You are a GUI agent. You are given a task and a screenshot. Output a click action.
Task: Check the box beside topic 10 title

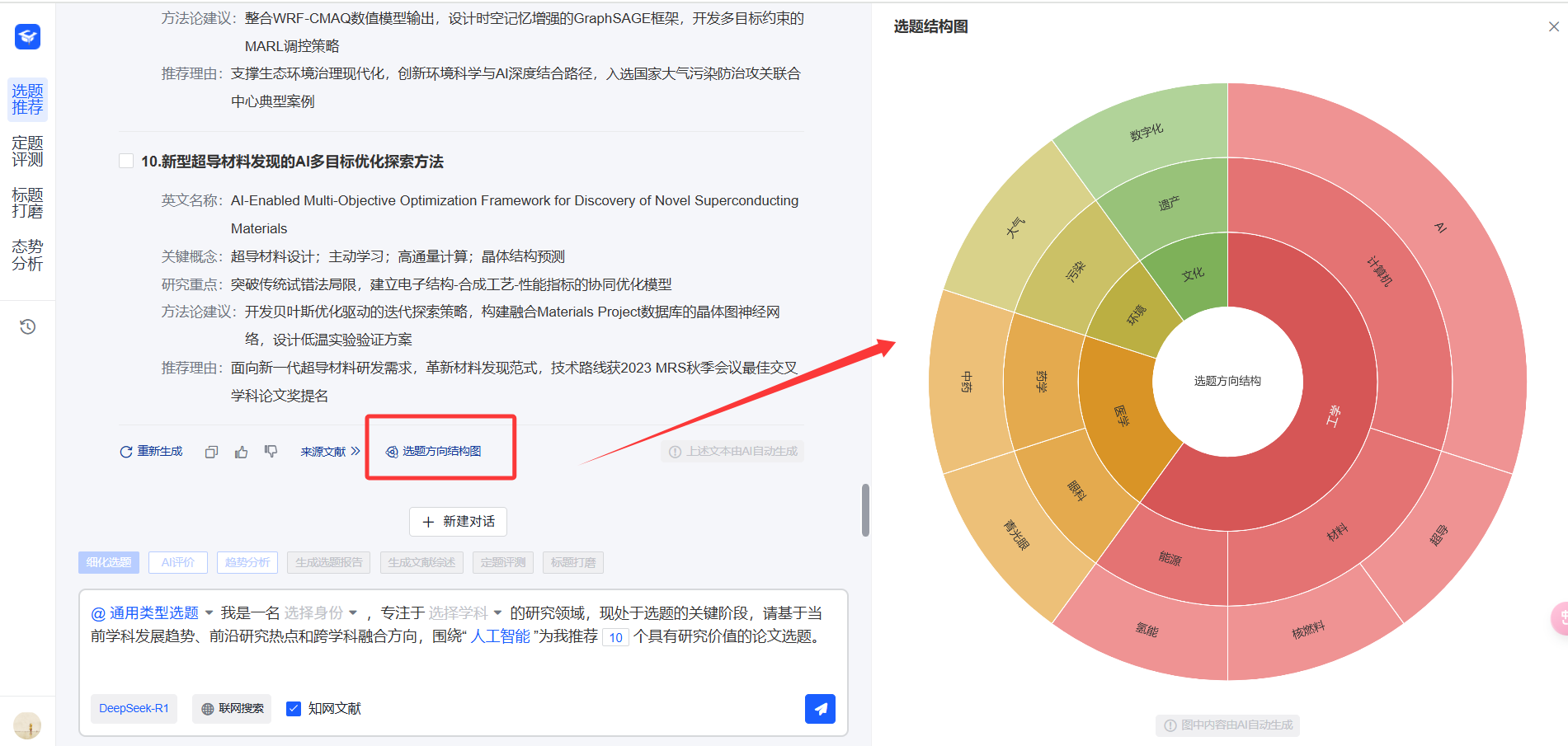click(126, 161)
